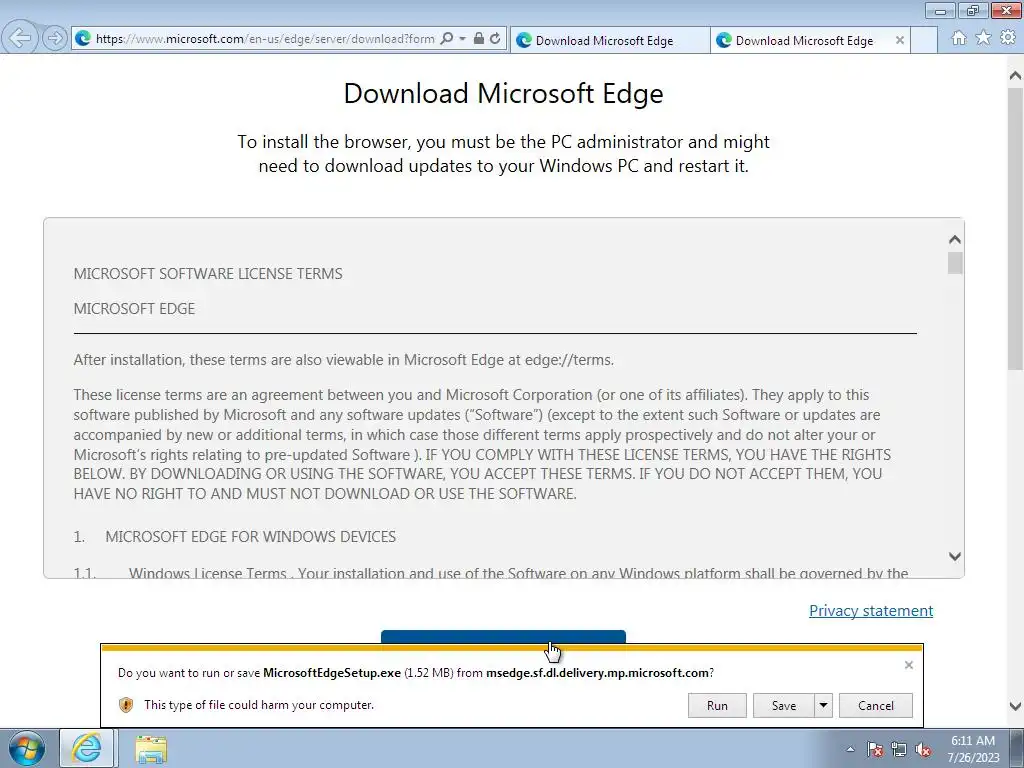
Task: Click the blue accept and download button
Action: pyautogui.click(x=503, y=637)
